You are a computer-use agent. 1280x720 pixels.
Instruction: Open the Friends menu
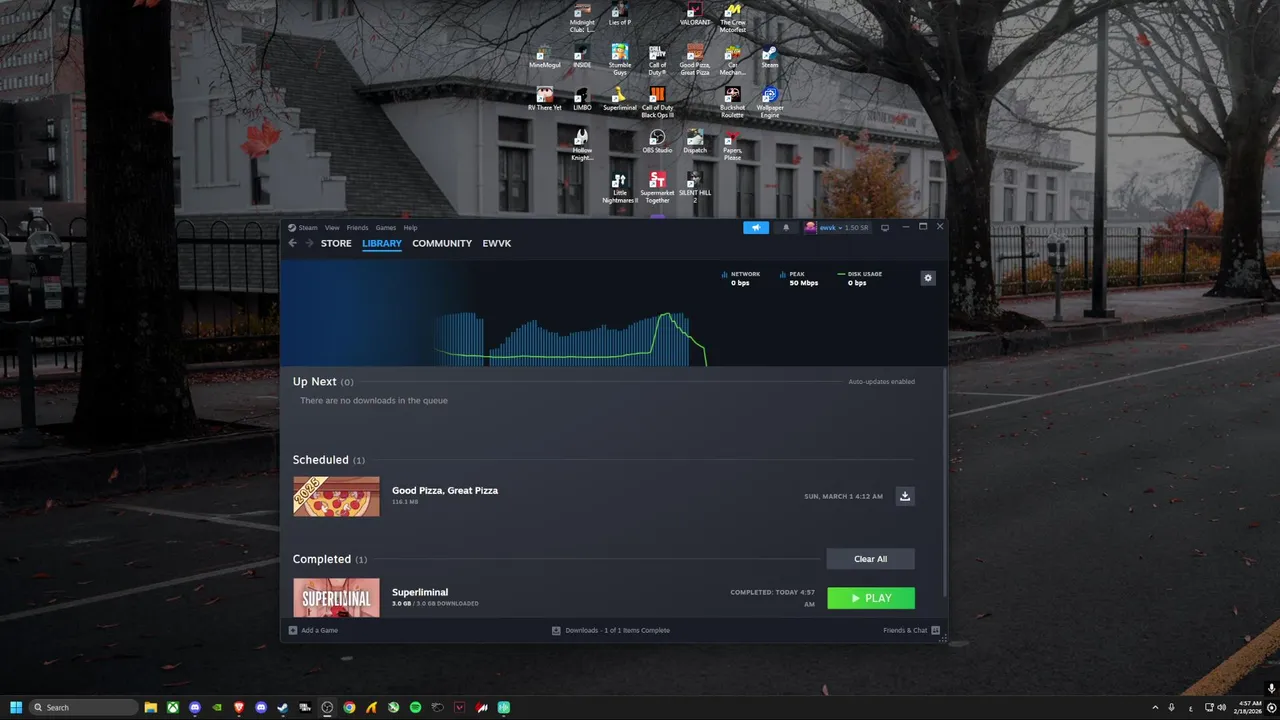pos(357,228)
